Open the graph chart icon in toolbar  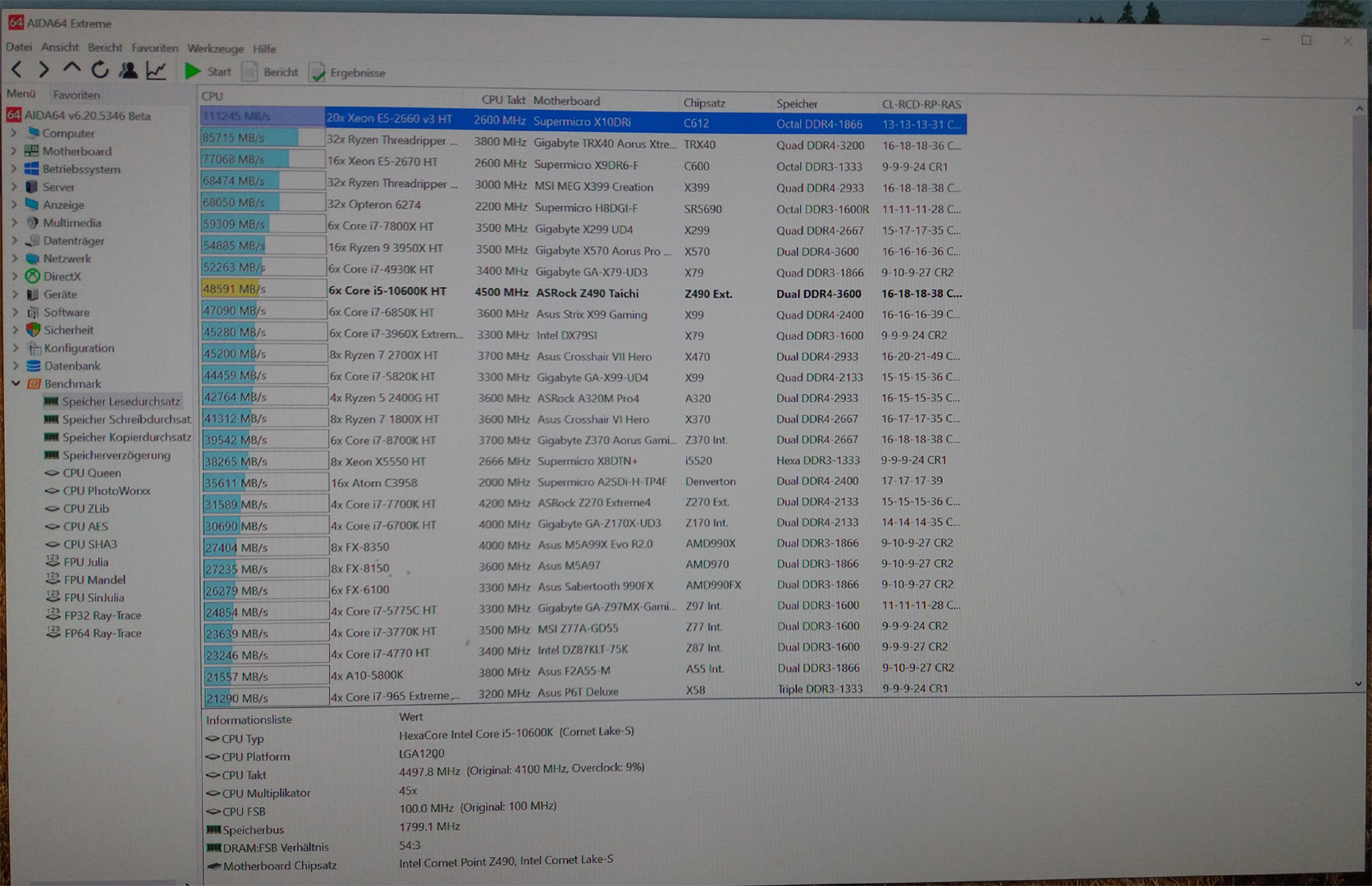[156, 71]
